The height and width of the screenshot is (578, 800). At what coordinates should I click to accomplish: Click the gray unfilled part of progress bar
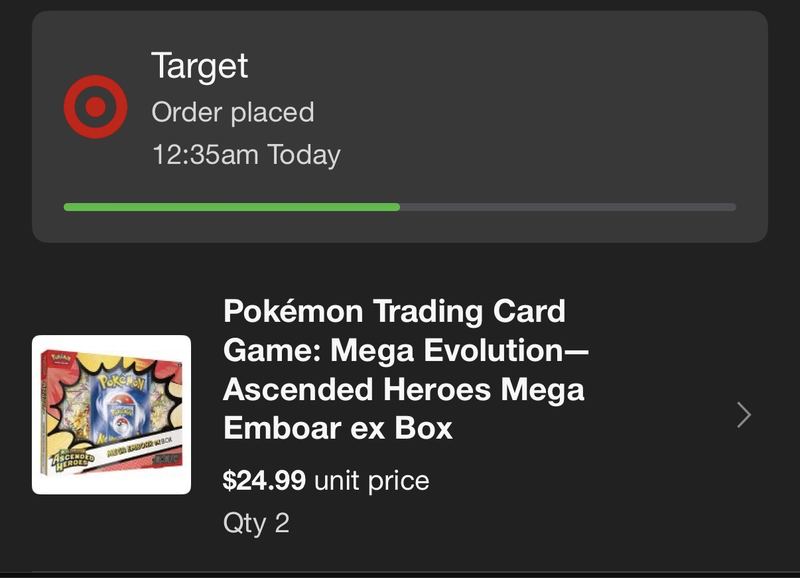(x=568, y=207)
